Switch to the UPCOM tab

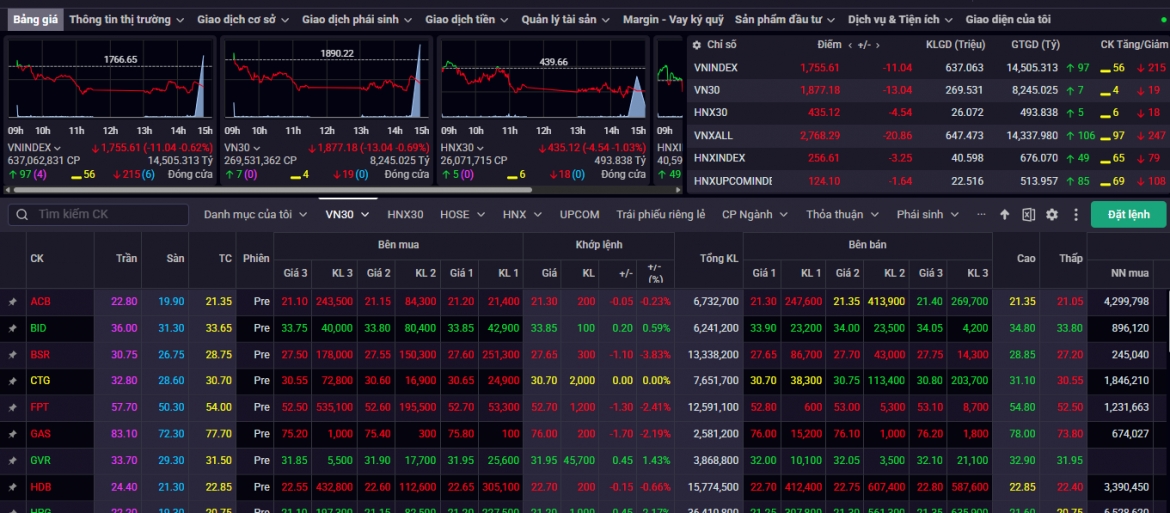(580, 215)
